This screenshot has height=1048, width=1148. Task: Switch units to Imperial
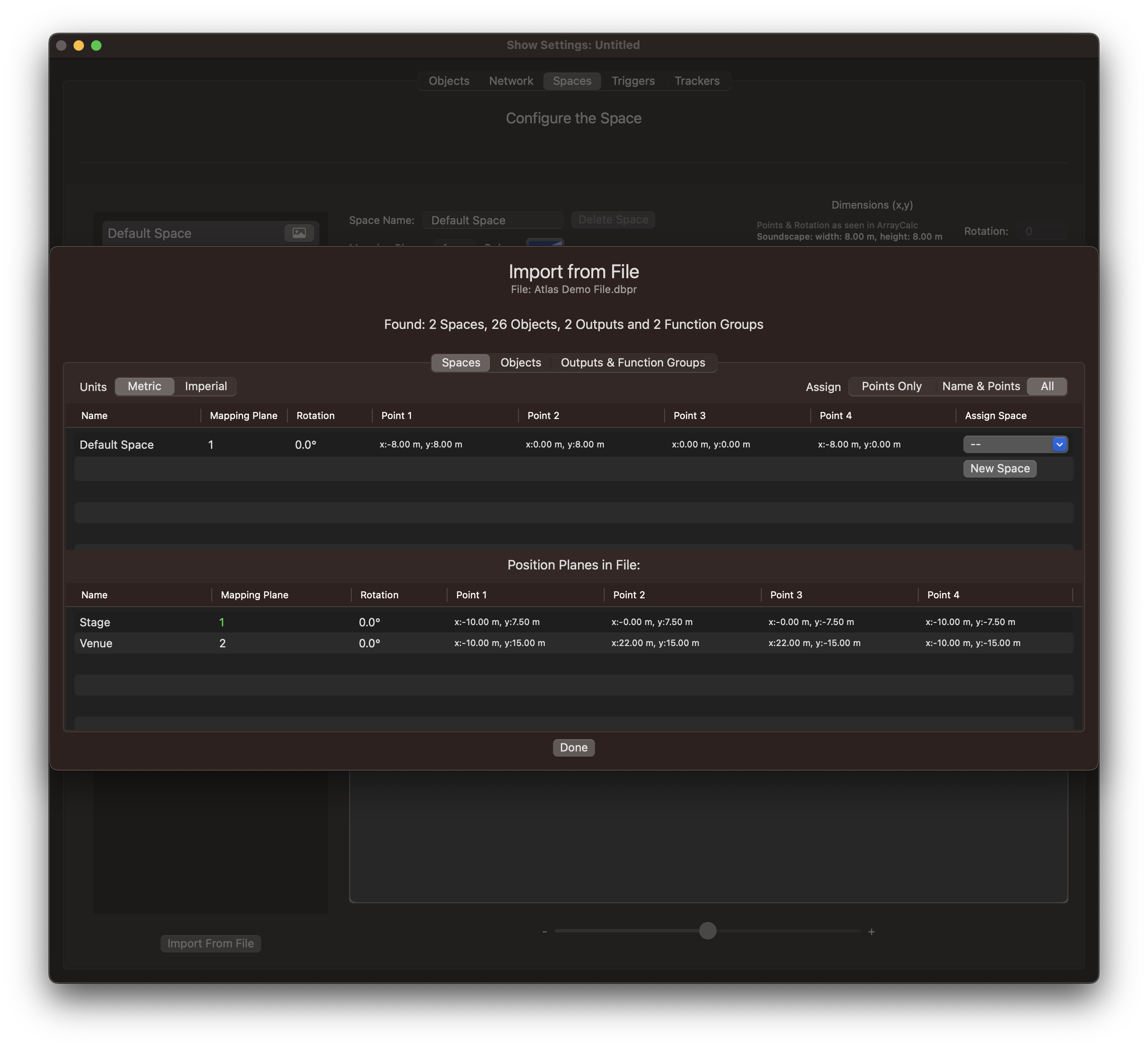tap(206, 386)
